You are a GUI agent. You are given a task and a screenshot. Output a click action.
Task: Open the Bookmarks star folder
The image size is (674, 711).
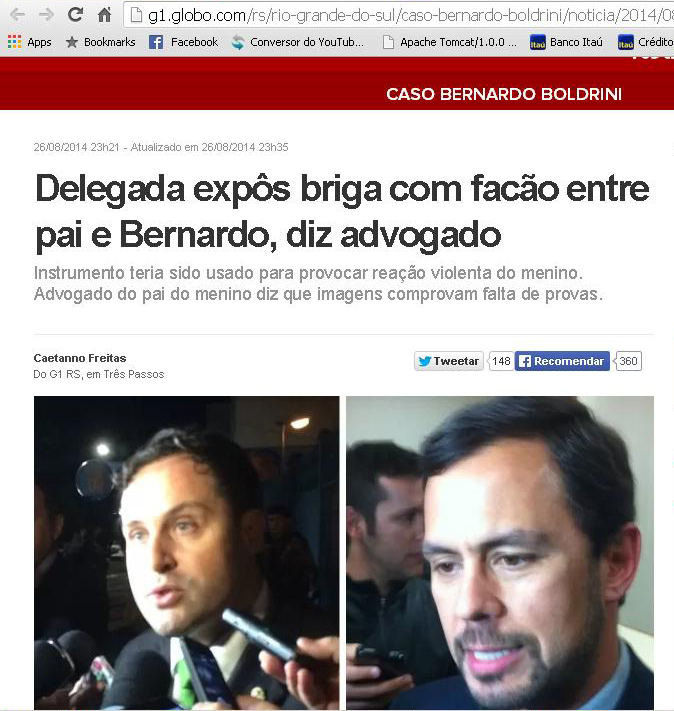[x=100, y=42]
